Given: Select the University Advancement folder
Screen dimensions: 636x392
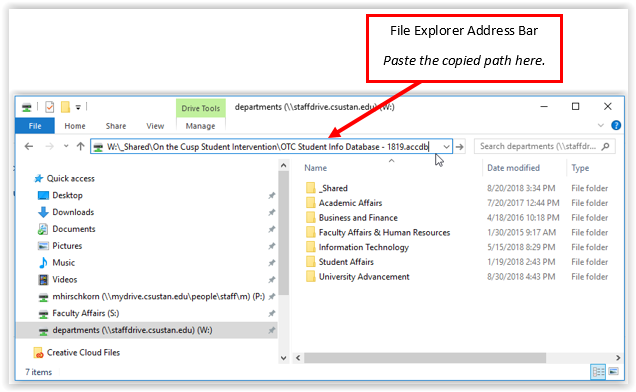Looking at the screenshot, I should [x=364, y=277].
